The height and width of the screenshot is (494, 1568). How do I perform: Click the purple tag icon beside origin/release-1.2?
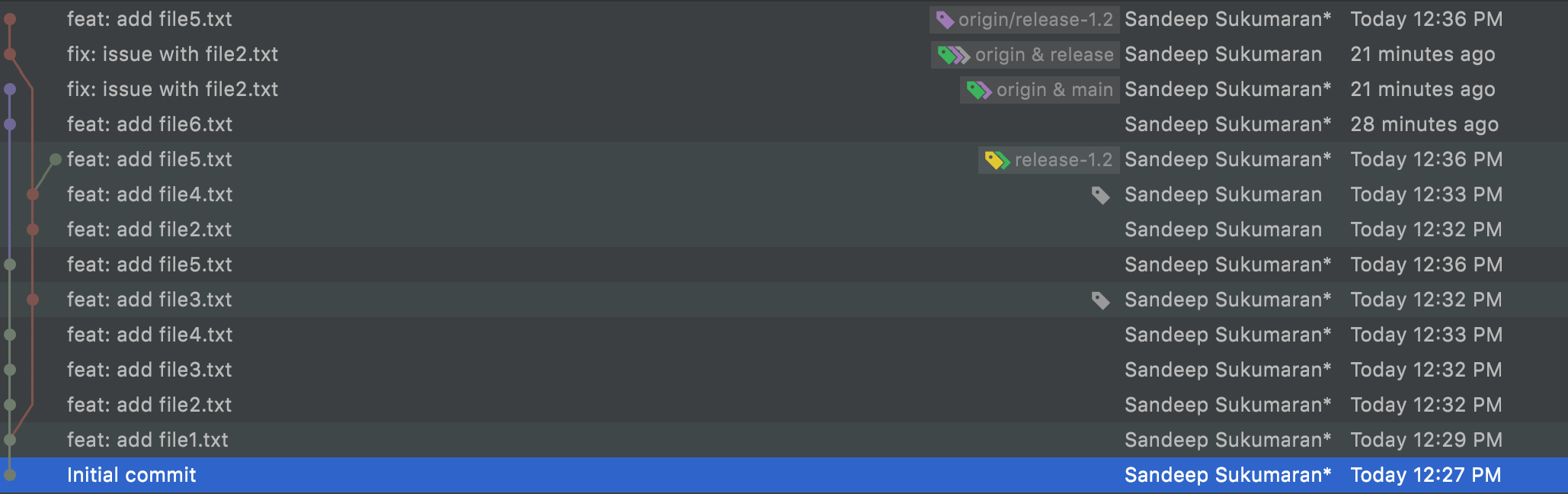944,19
